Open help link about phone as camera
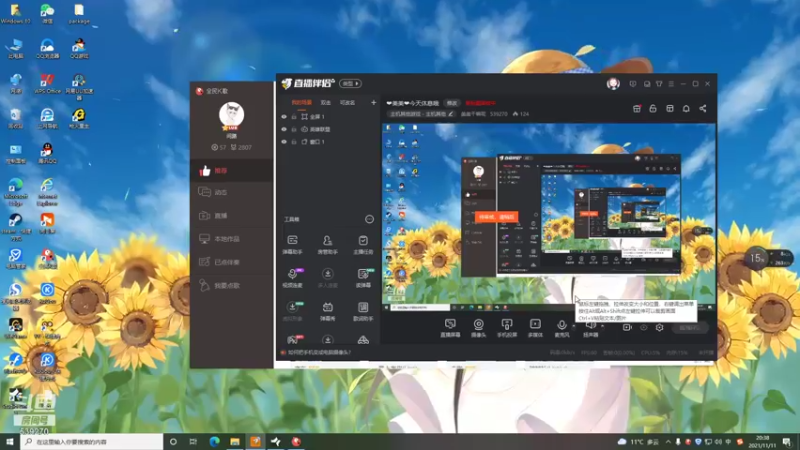Viewport: 800px width, 450px height. pos(319,353)
